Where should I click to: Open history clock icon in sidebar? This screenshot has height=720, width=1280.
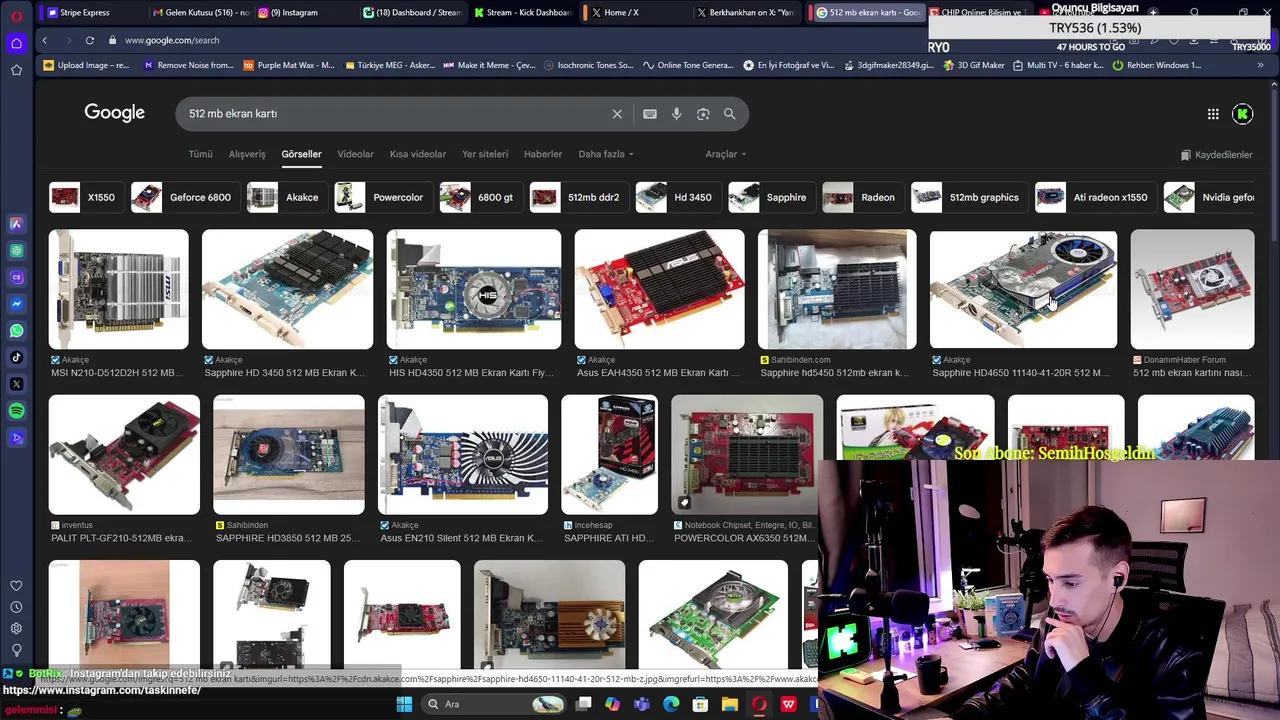pos(16,607)
